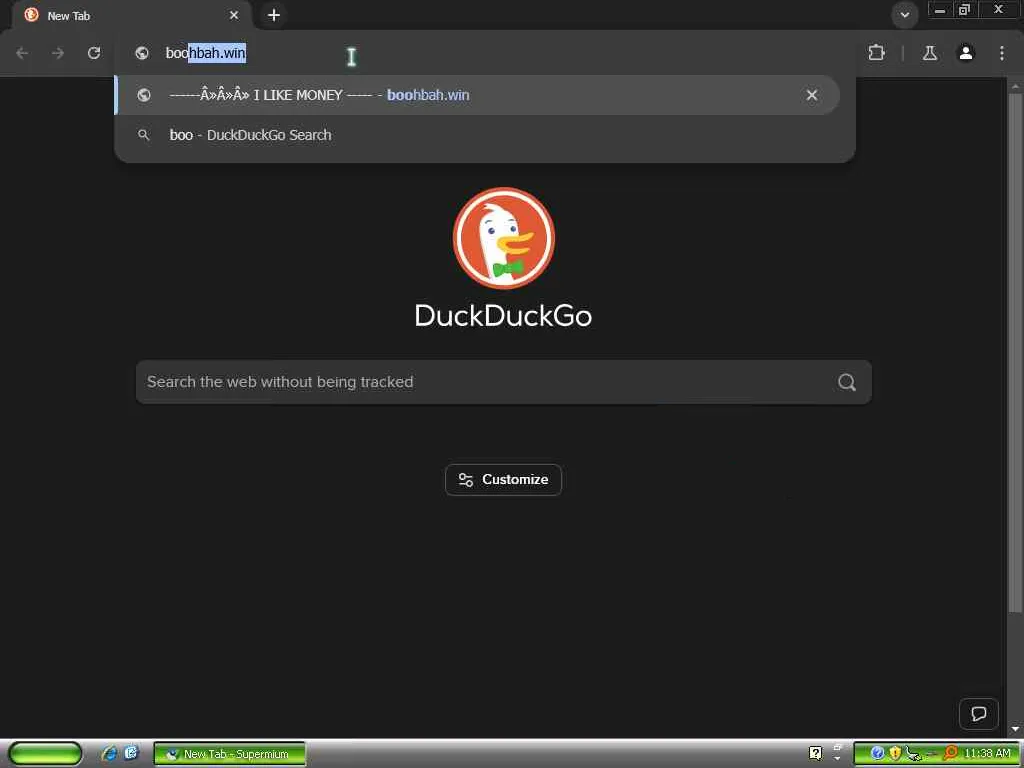Viewport: 1024px width, 768px height.
Task: Open a new tab with the plus button
Action: click(274, 15)
